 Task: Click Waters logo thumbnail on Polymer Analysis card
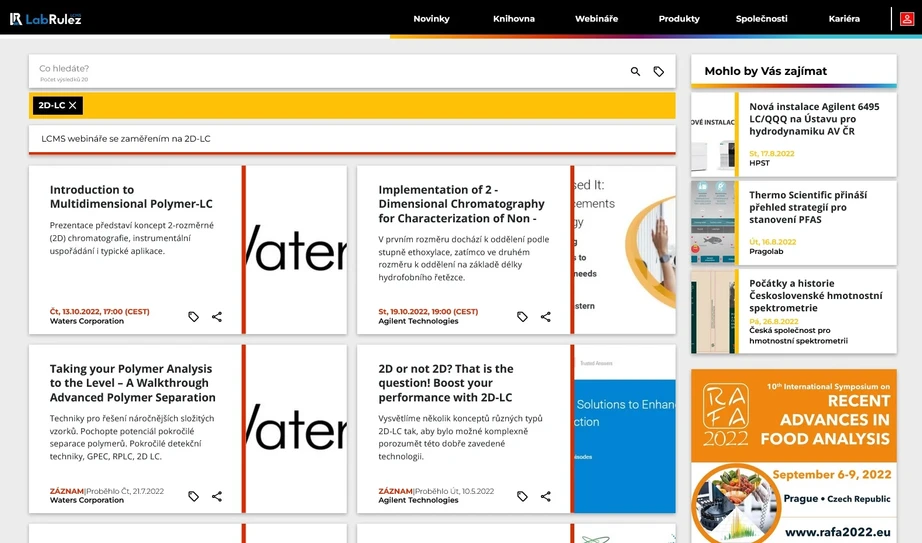pyautogui.click(x=296, y=429)
